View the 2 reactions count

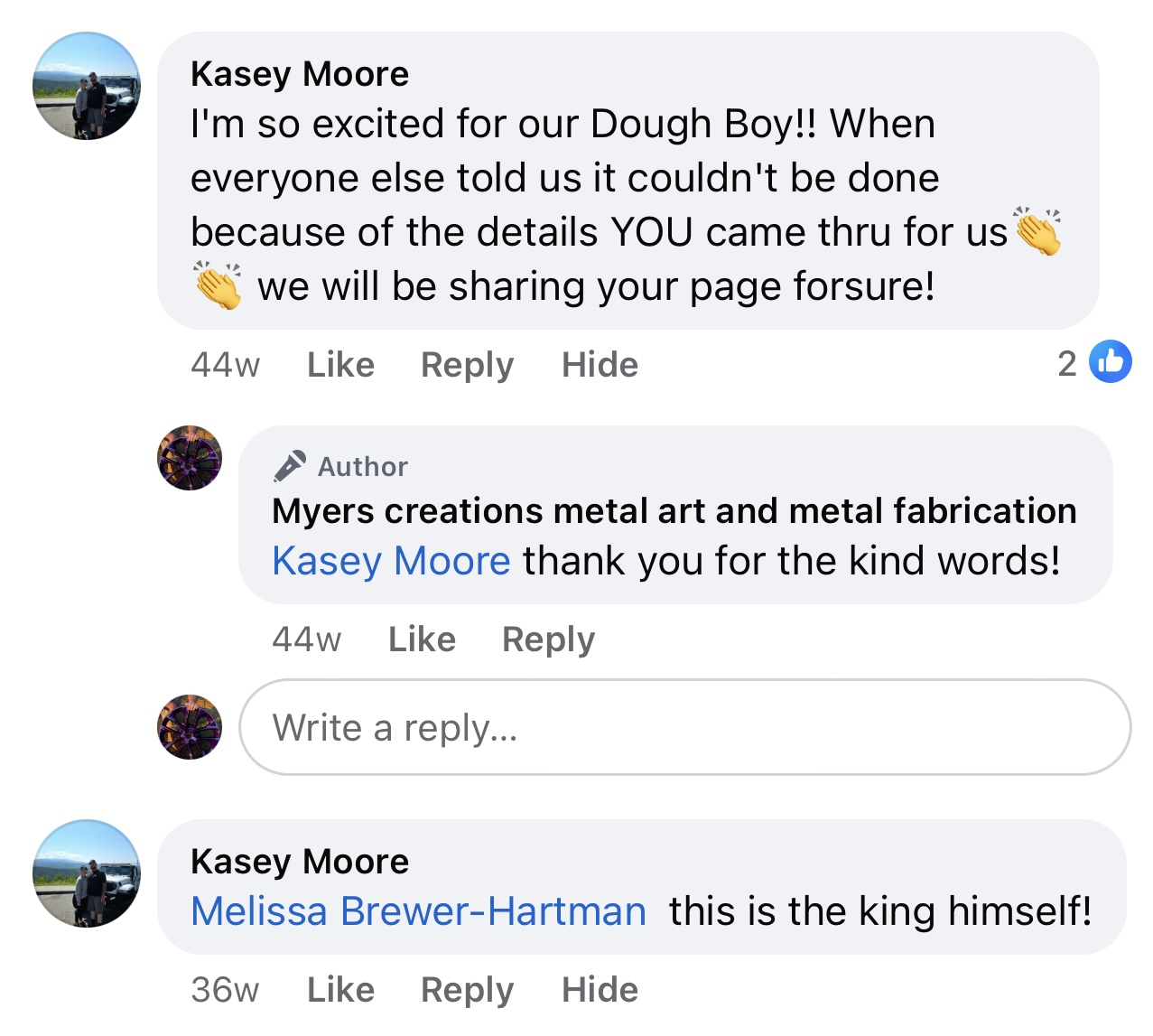[1067, 363]
